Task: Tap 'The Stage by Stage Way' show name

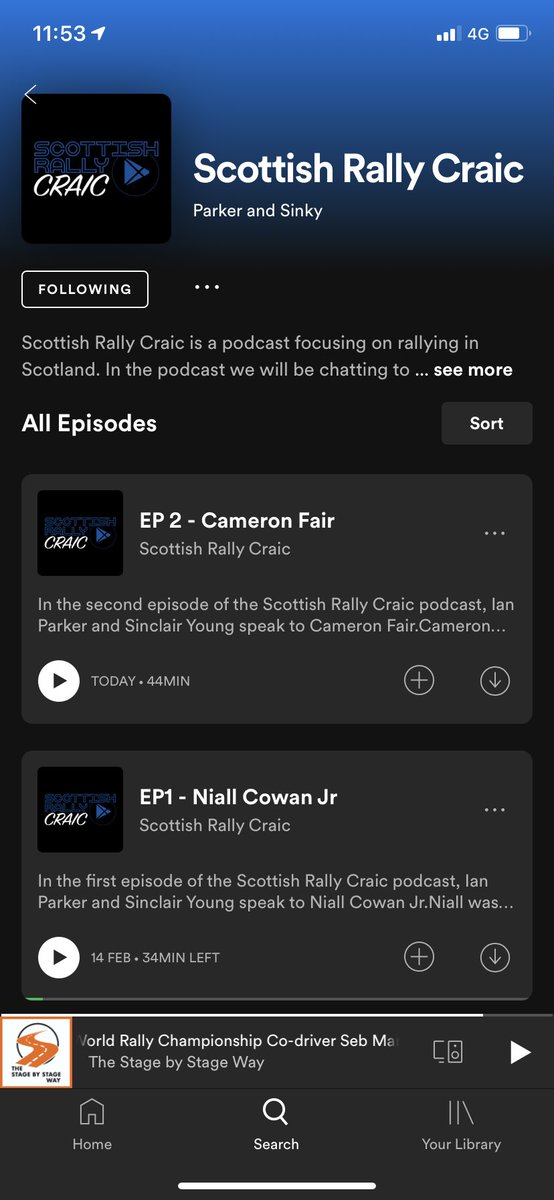Action: tap(176, 1063)
